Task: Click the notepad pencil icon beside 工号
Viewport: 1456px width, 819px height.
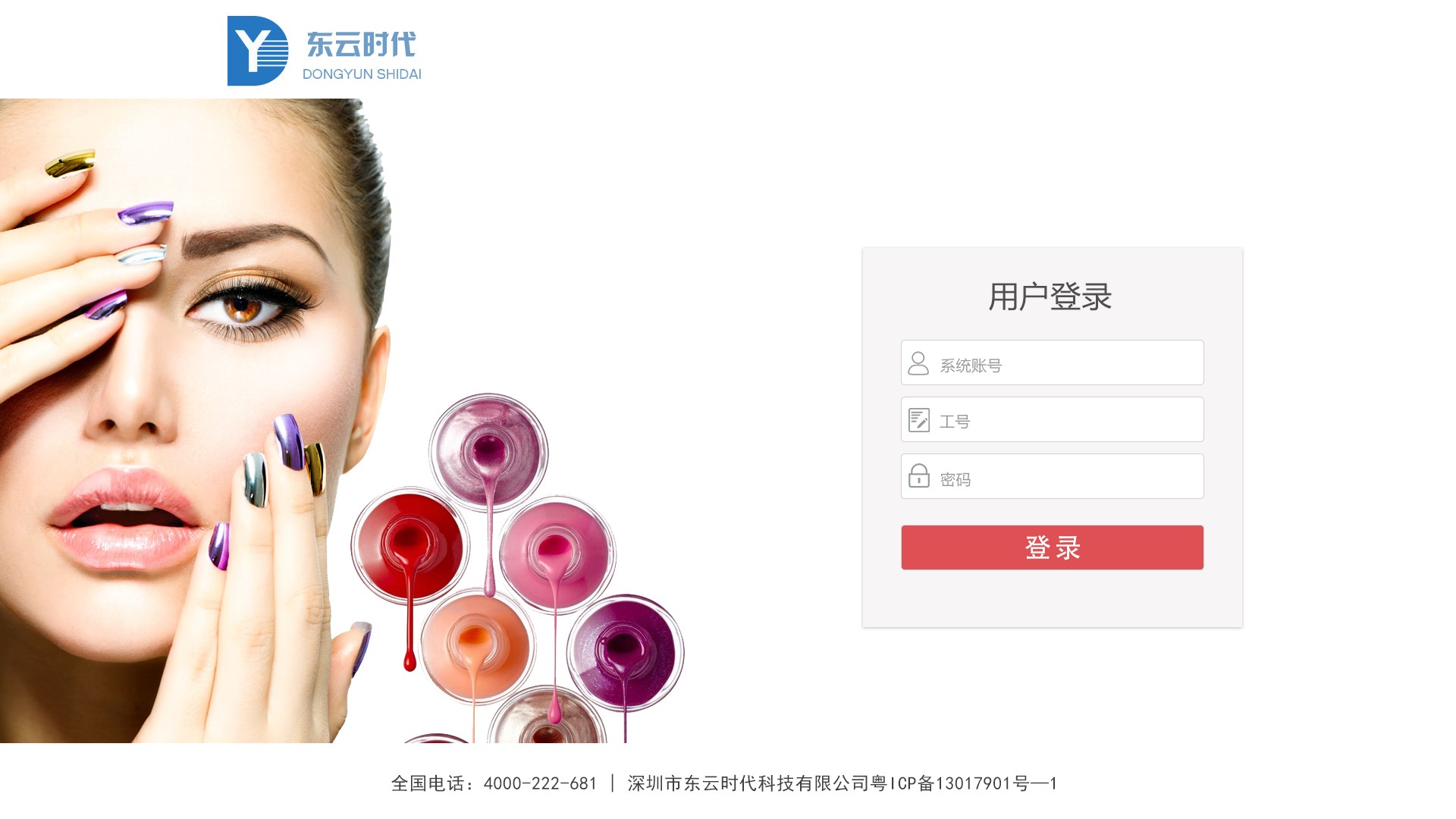Action: [919, 420]
